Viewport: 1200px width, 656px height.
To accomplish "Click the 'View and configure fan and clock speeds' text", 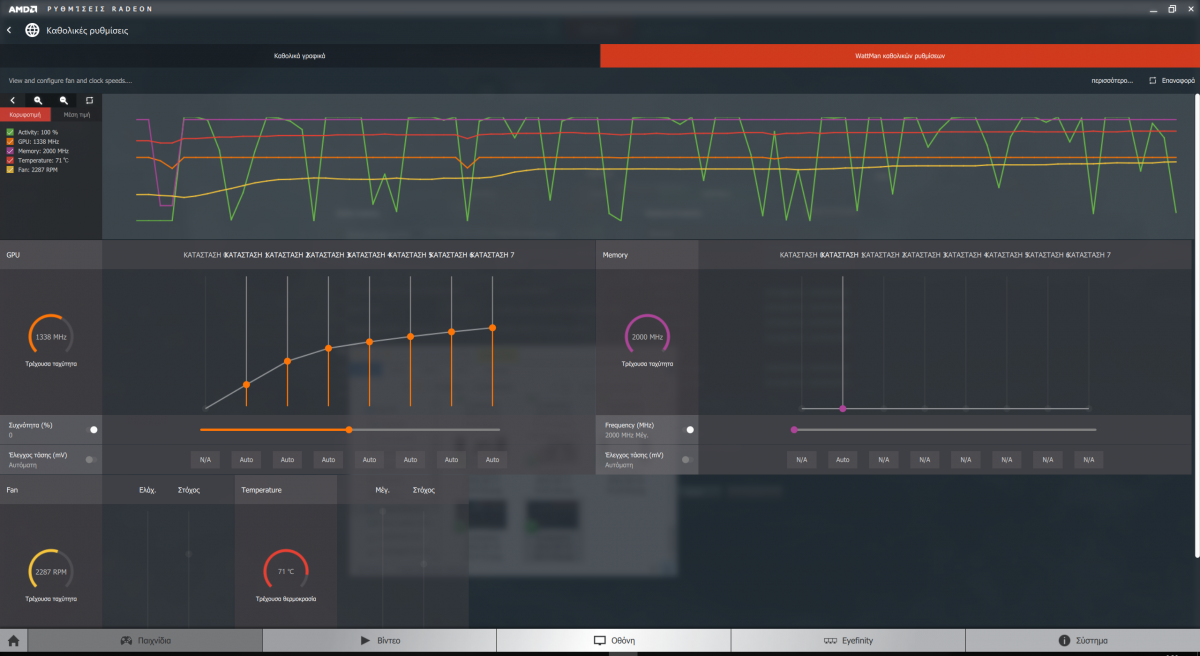I will pos(70,80).
